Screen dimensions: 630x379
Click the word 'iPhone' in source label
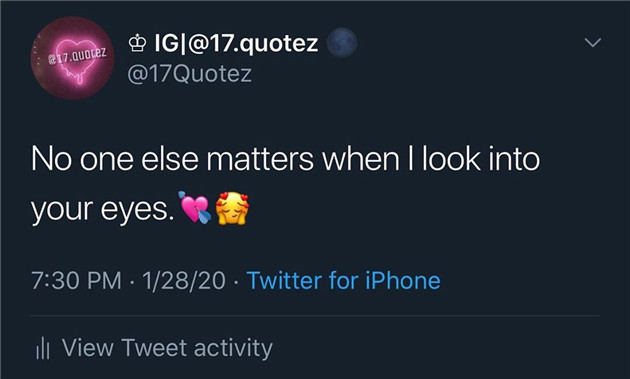pos(403,280)
